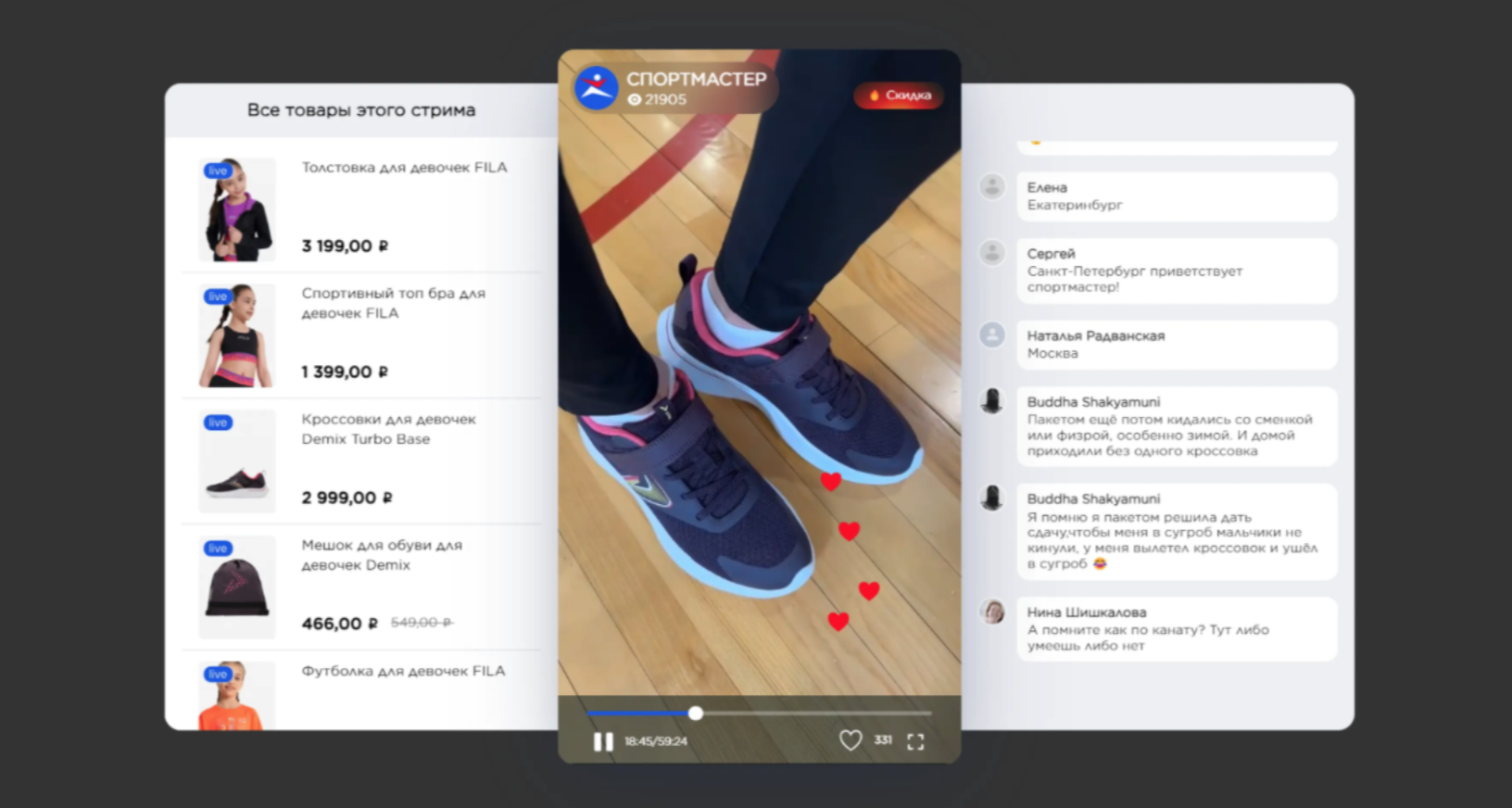Open Футболка для девочек FILA thumbnail

(x=237, y=695)
